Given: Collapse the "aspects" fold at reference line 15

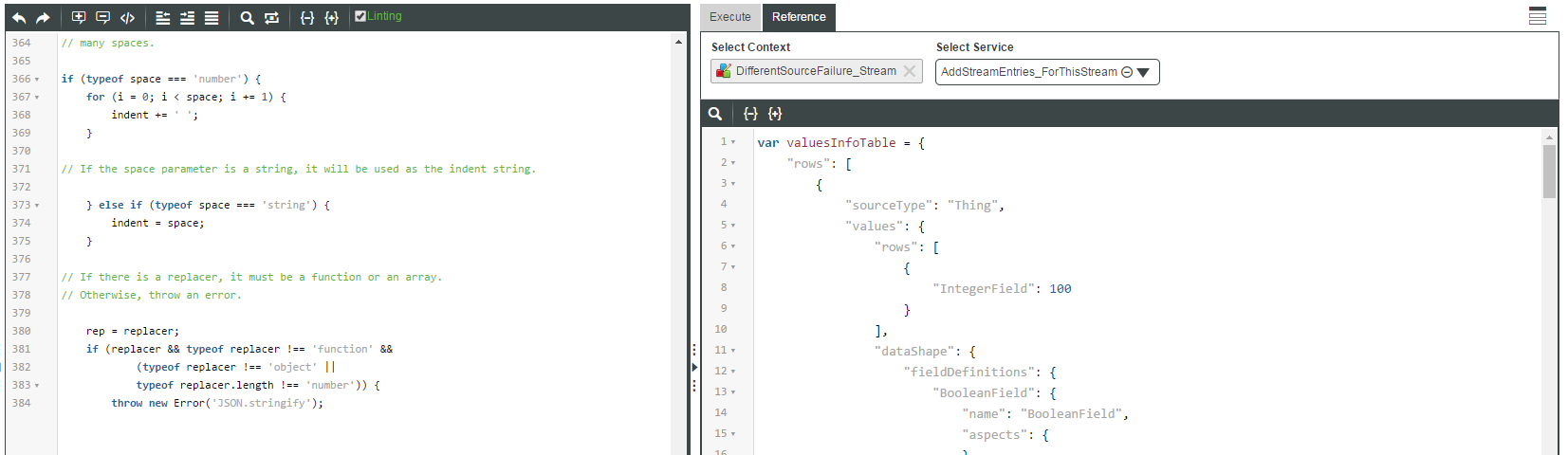Looking at the screenshot, I should 733,434.
